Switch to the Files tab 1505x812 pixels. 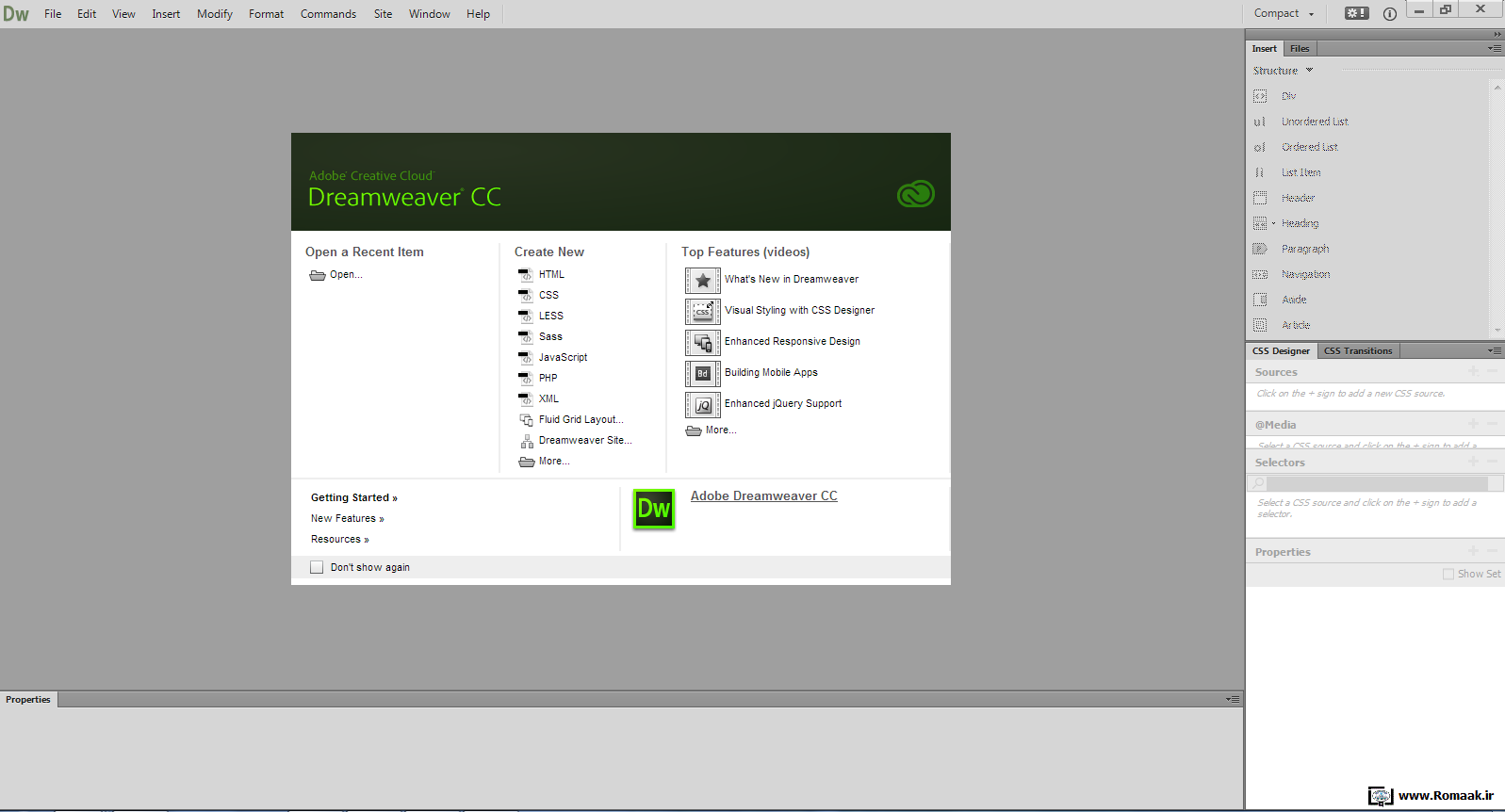pos(1300,48)
